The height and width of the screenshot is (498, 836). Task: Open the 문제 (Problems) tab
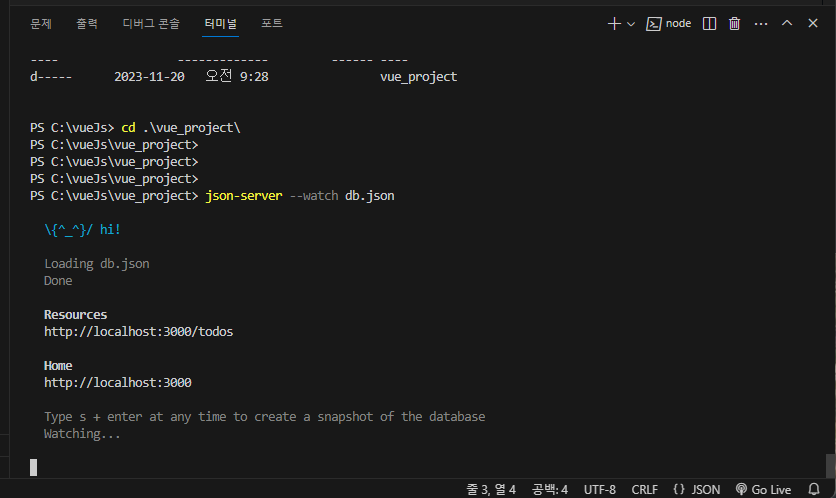click(41, 23)
